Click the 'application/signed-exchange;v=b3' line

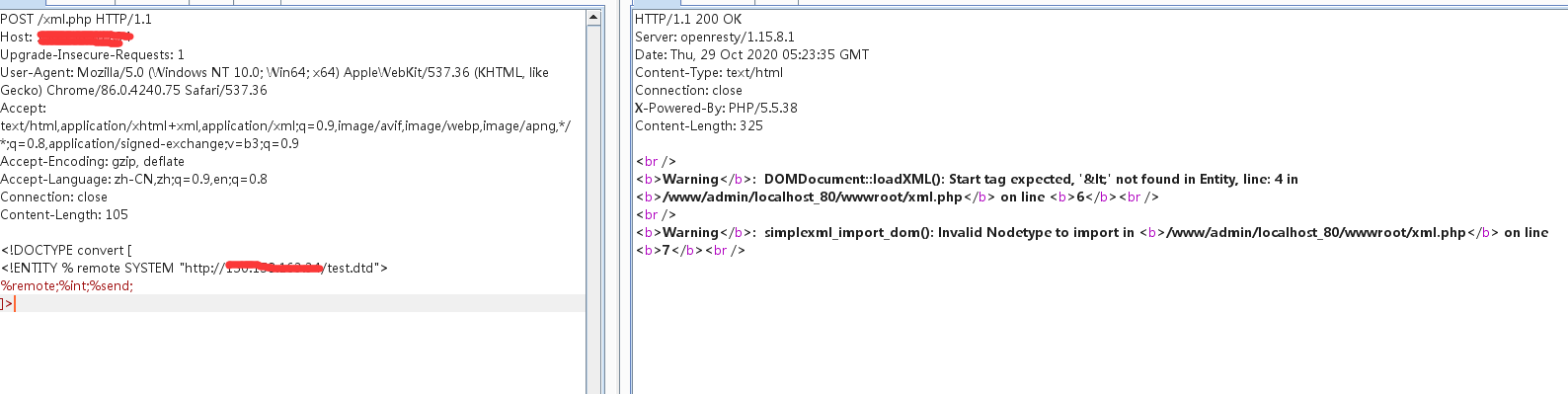(149, 143)
